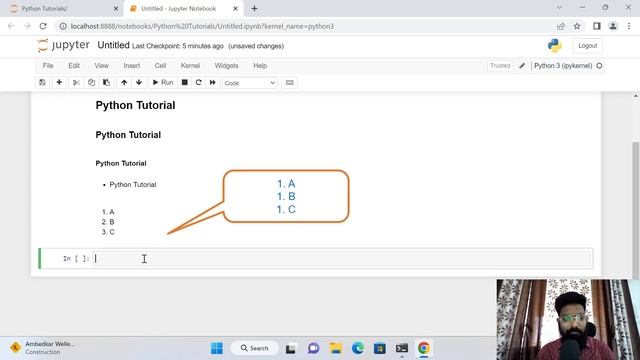Save the notebook with the floppy disk icon
This screenshot has width=640, height=360.
(x=42, y=82)
